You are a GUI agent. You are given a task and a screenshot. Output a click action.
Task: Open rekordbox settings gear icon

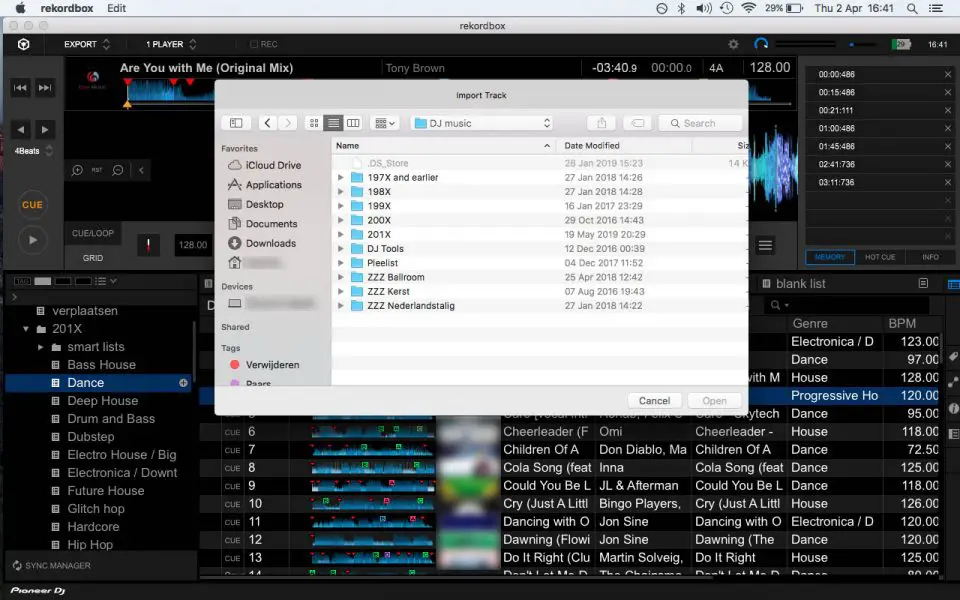[x=733, y=44]
